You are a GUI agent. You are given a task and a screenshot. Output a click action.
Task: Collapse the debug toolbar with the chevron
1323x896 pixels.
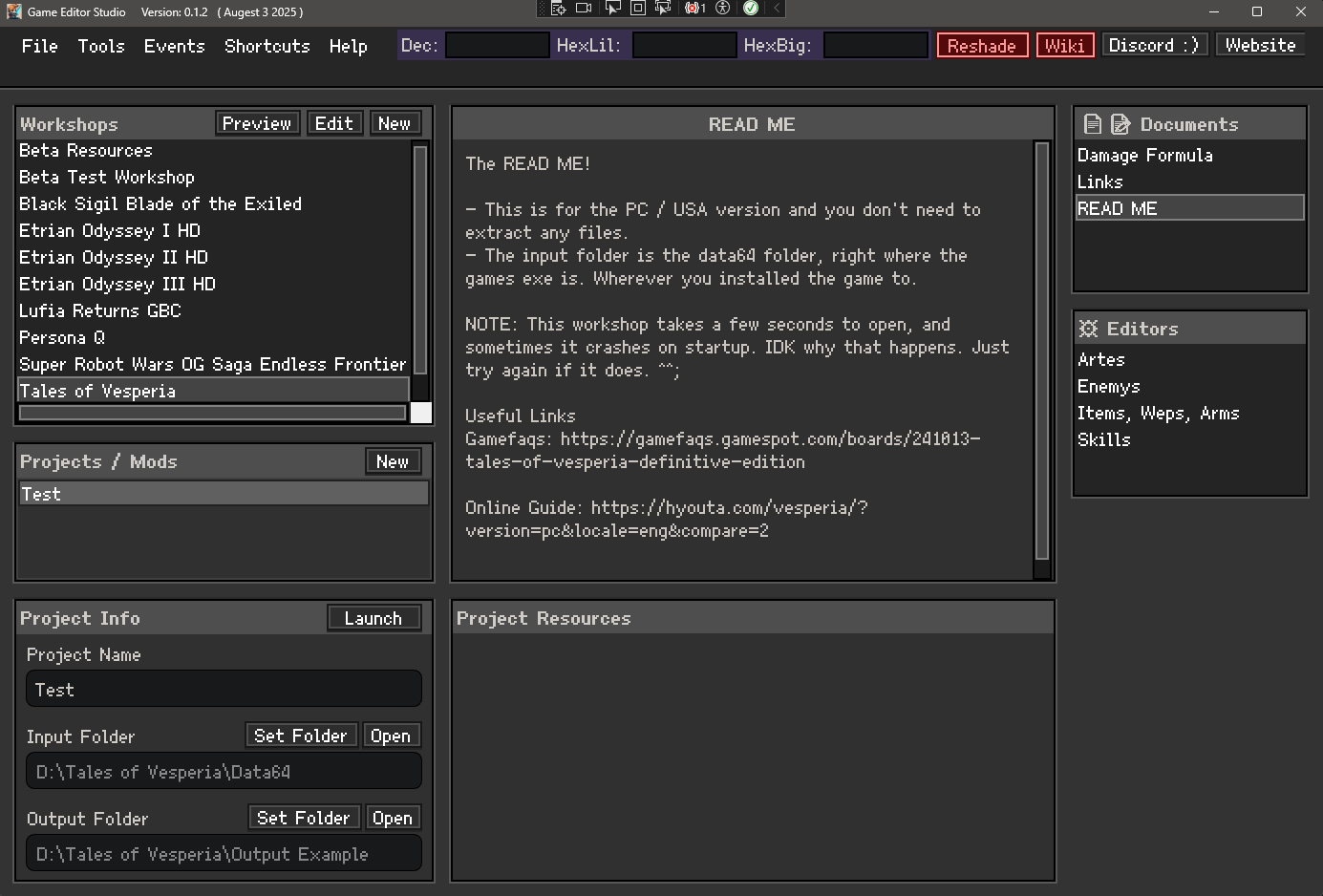click(x=777, y=9)
